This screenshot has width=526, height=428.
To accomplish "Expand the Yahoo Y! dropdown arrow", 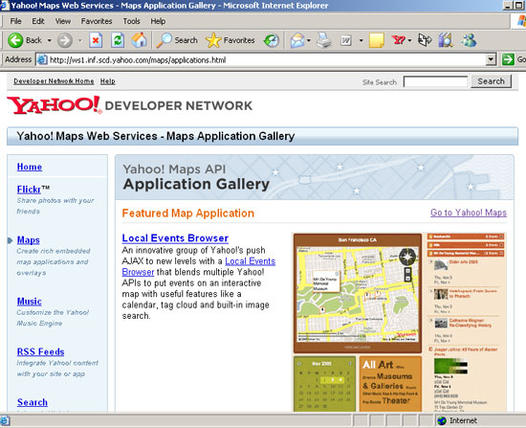I will 410,41.
